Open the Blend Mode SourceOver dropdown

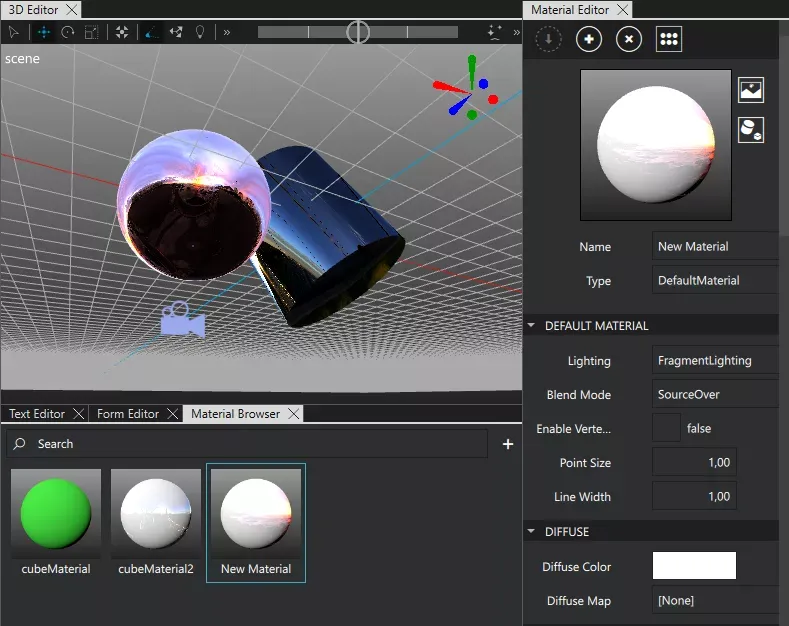715,395
